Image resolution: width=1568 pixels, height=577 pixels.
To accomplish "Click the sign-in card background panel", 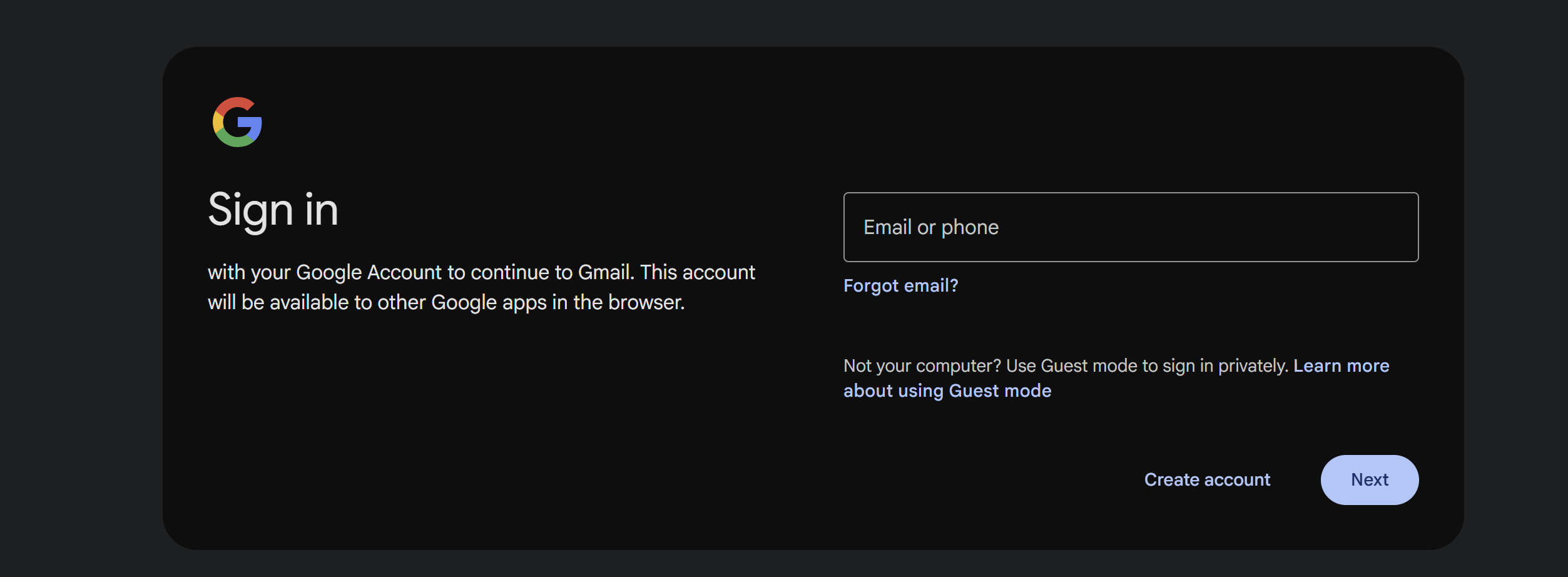I will coord(501,438).
